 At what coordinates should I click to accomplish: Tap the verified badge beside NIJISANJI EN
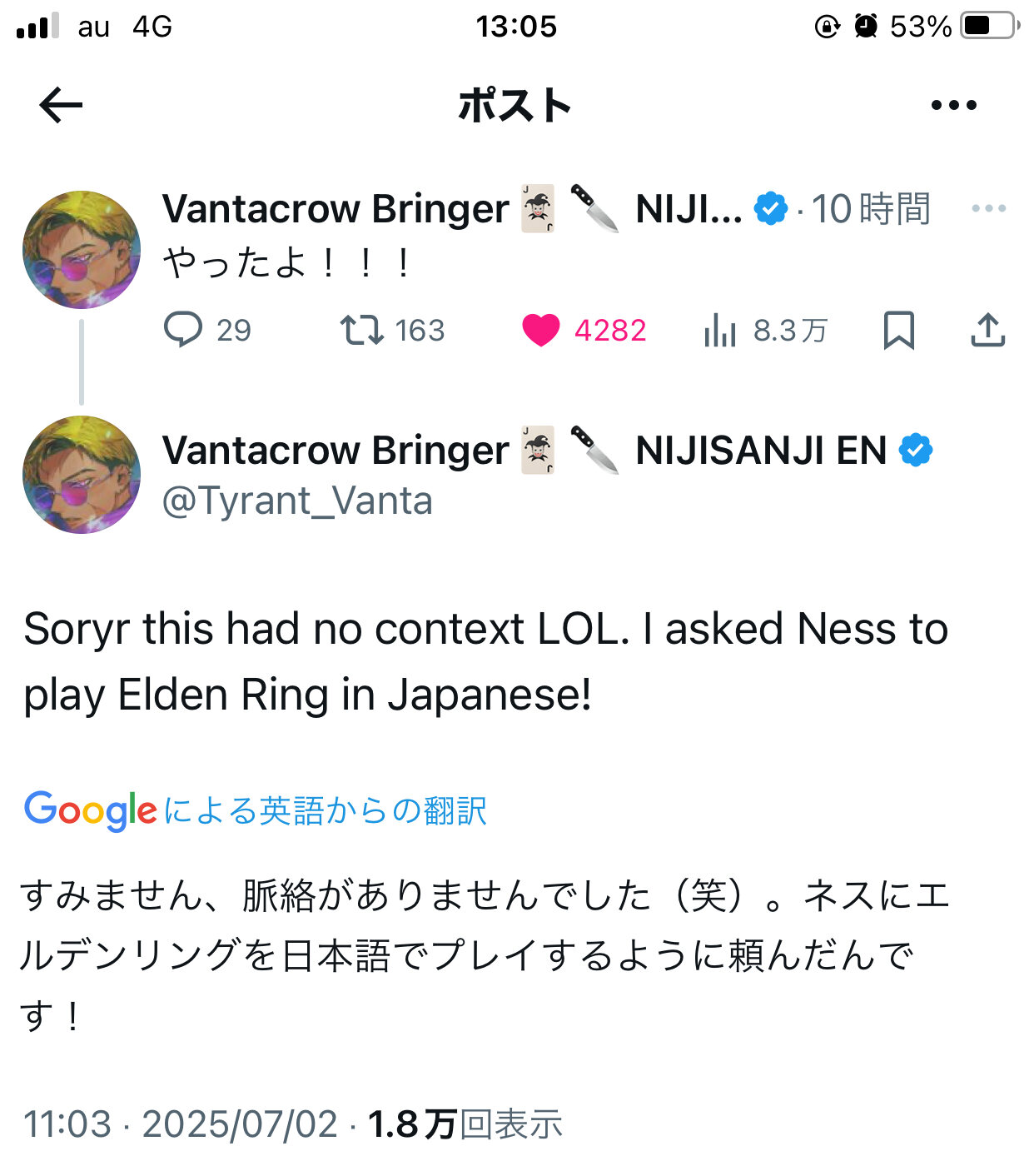pyautogui.click(x=916, y=451)
